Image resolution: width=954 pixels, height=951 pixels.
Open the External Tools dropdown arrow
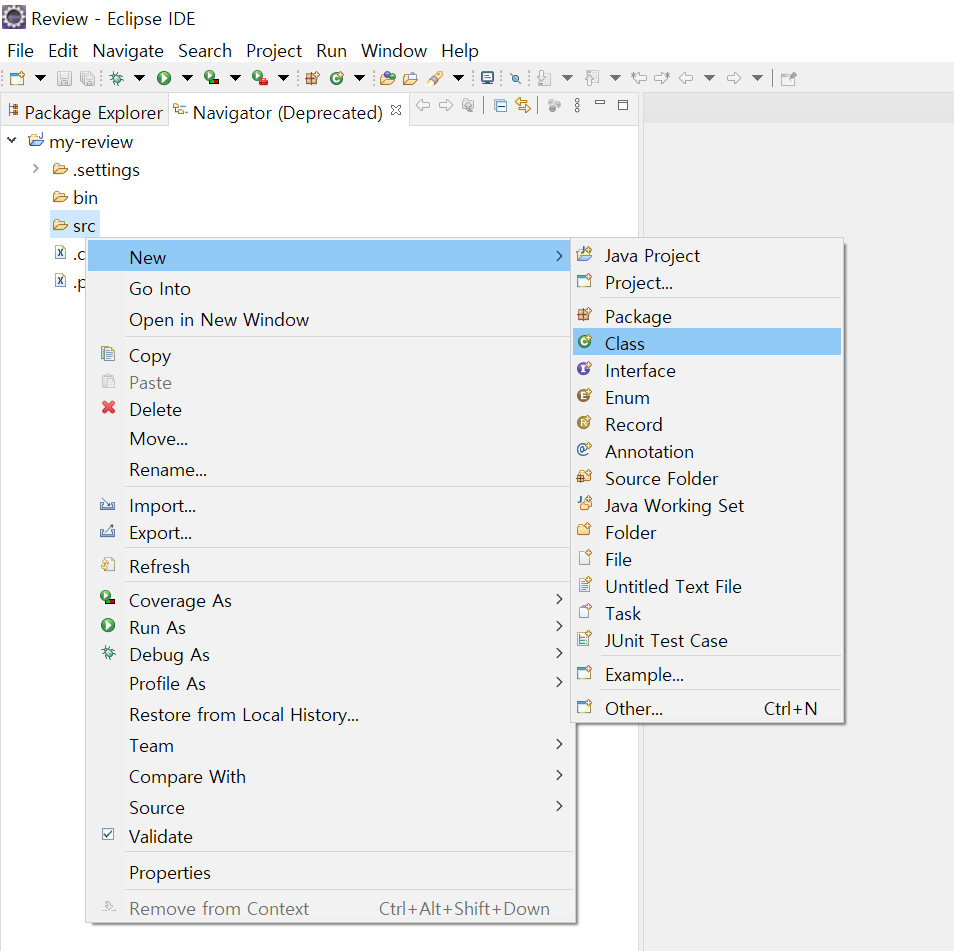[x=284, y=78]
